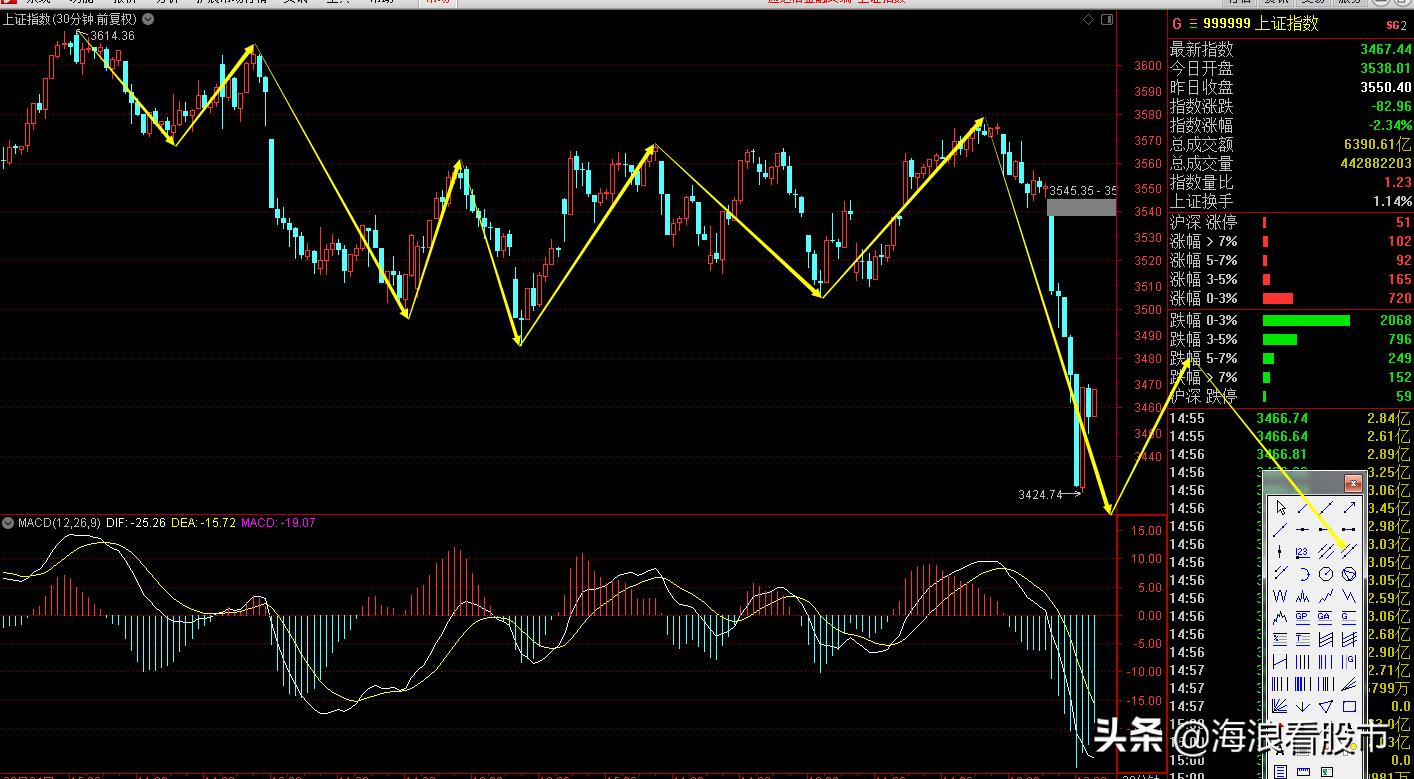Close the drawing tools palette
Screen dimensions: 1414x779
(1352, 484)
